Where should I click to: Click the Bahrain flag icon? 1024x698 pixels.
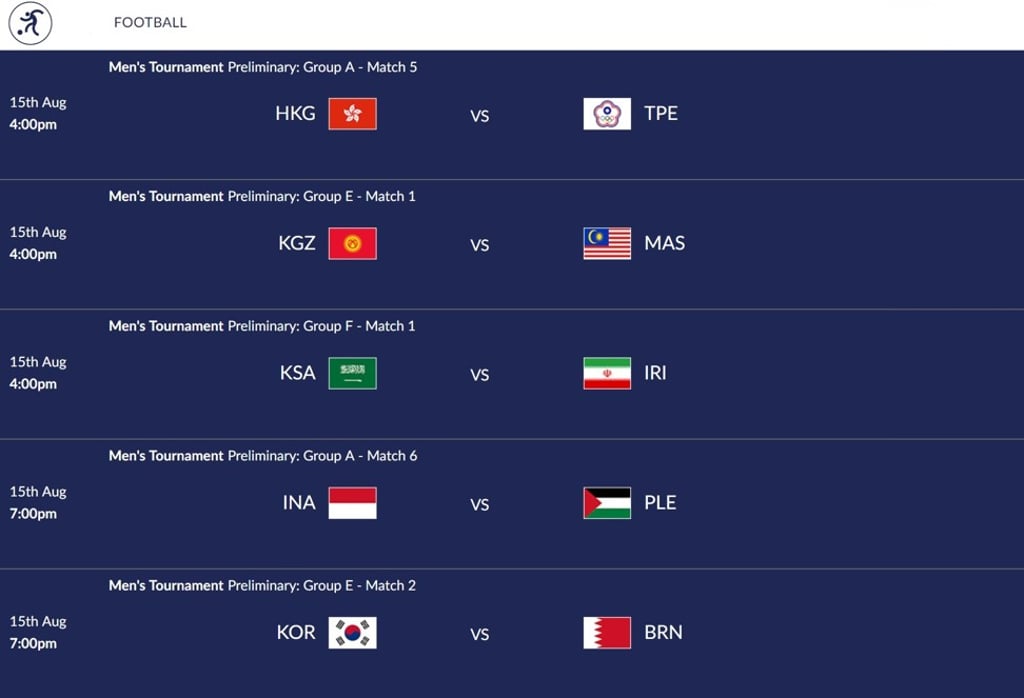point(607,633)
